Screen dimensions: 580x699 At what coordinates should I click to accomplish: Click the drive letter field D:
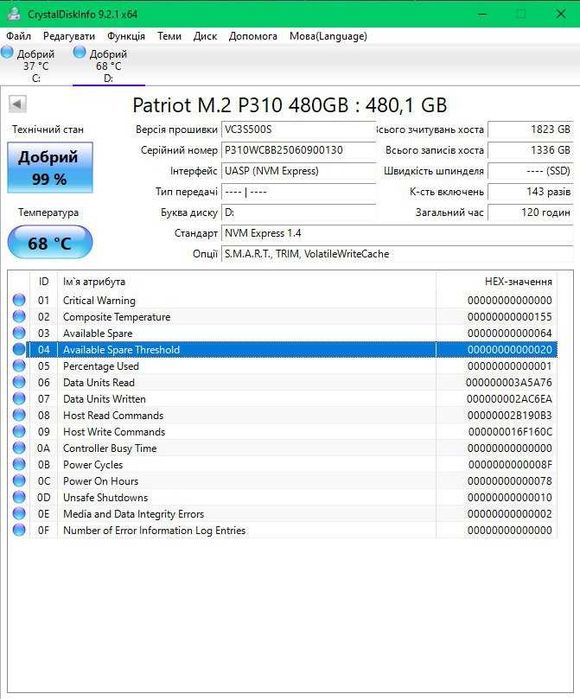pyautogui.click(x=298, y=212)
